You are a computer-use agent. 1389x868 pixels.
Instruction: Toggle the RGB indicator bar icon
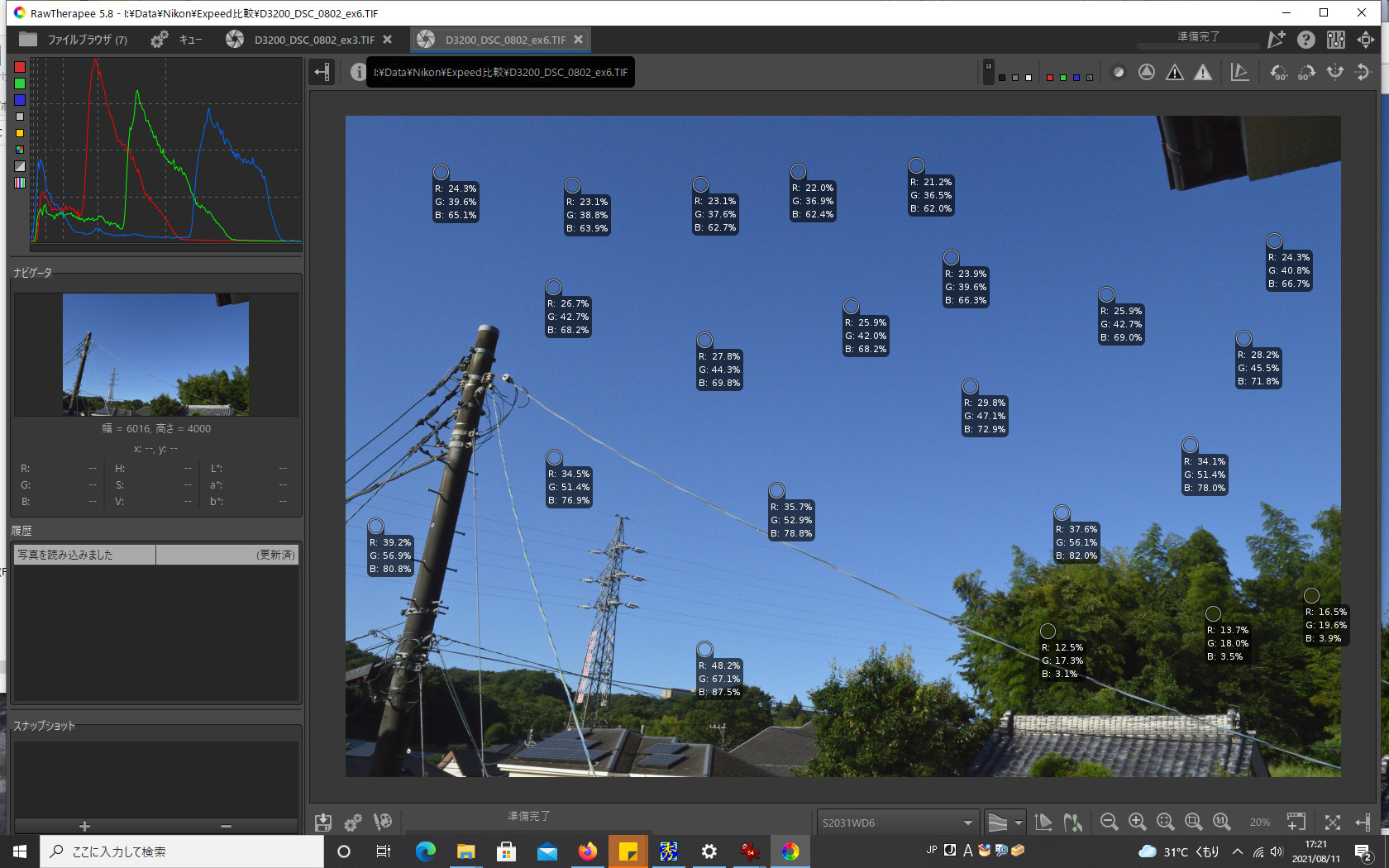pyautogui.click(x=20, y=183)
